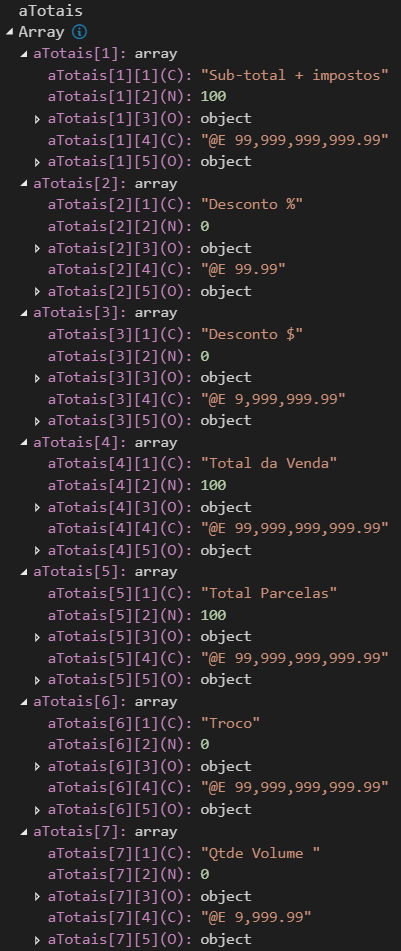
Task: Expand the aTotais[5][5] object arrow
Action: 38,680
